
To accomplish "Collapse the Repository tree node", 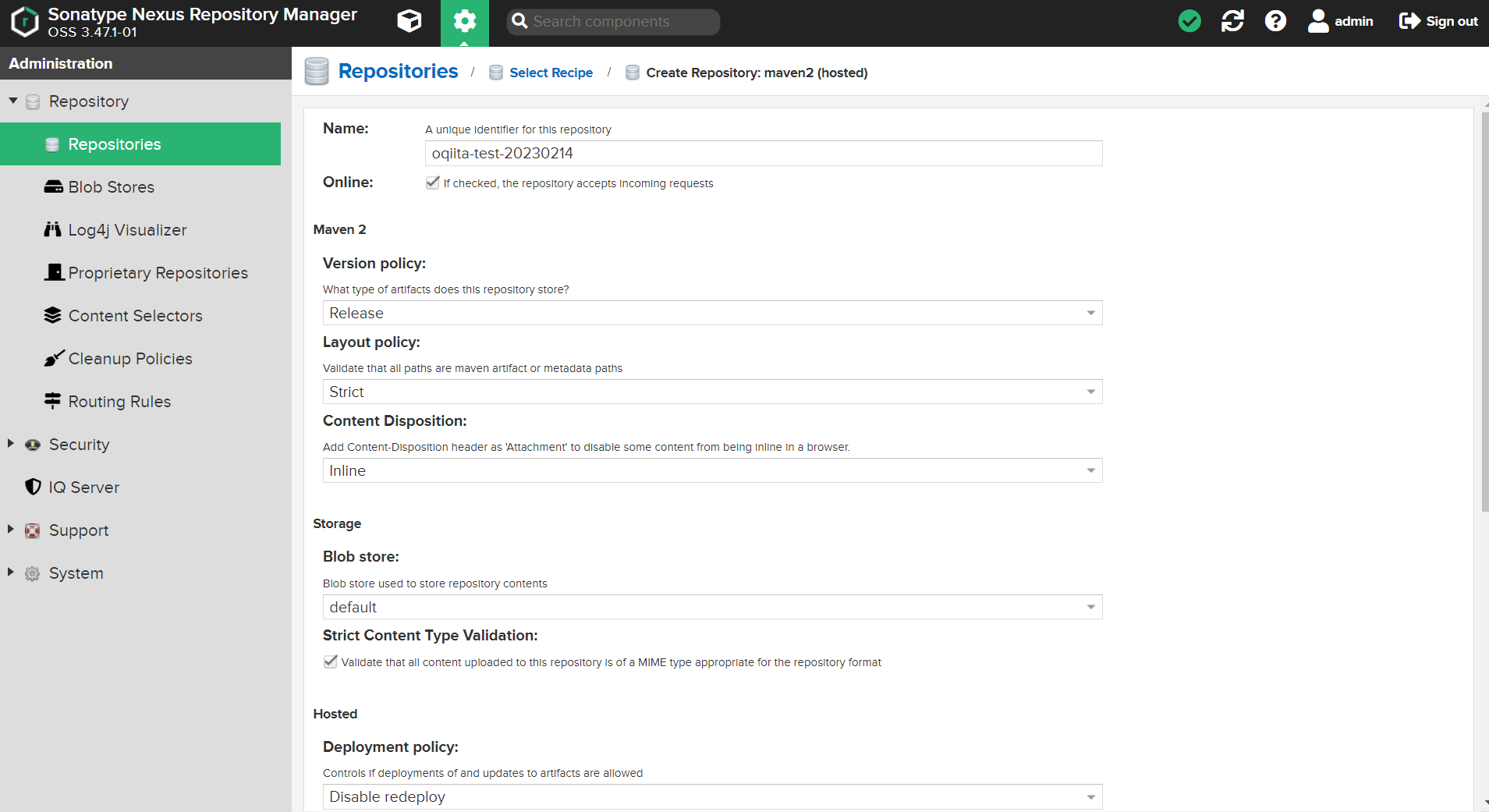I will coord(13,101).
